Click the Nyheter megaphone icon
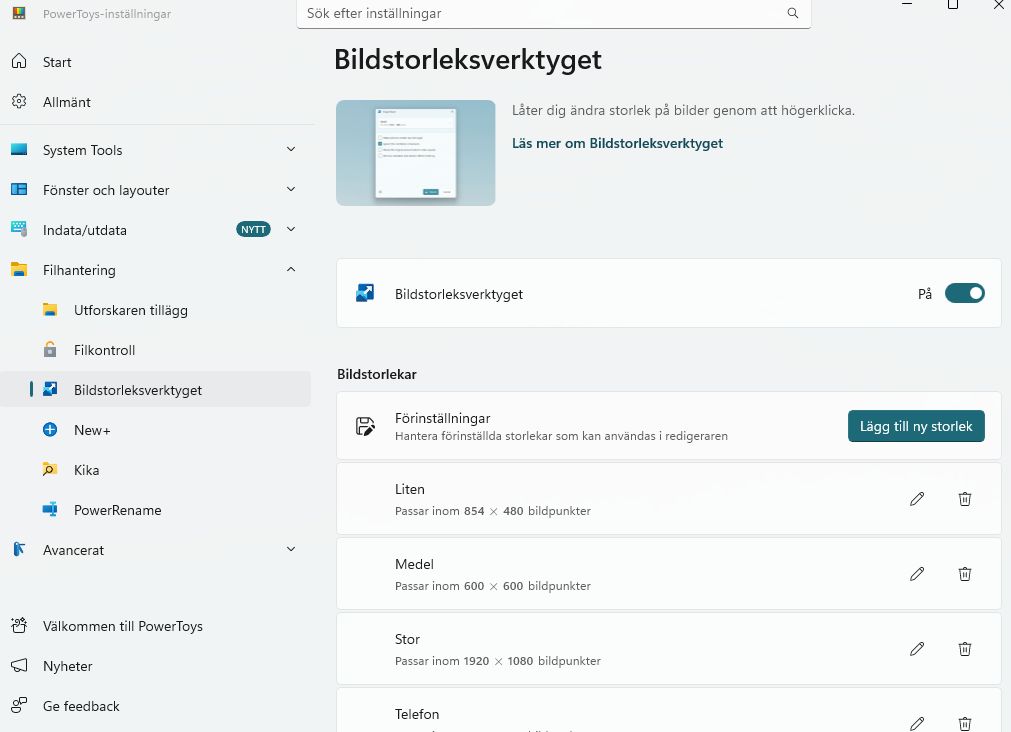Image resolution: width=1011 pixels, height=732 pixels. [x=19, y=666]
